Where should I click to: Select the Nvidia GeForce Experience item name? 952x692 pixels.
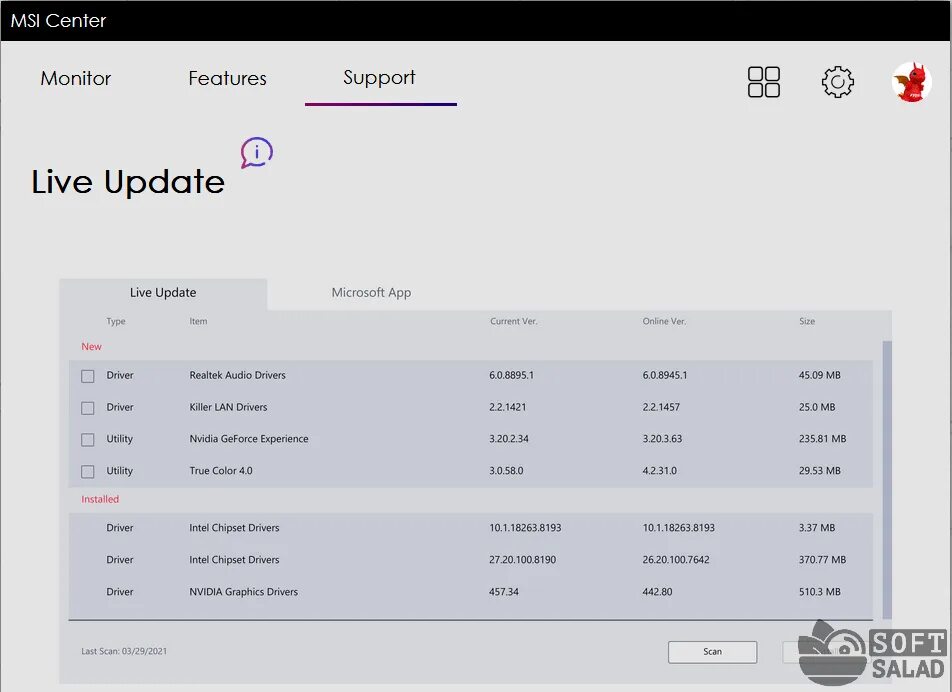coord(249,439)
